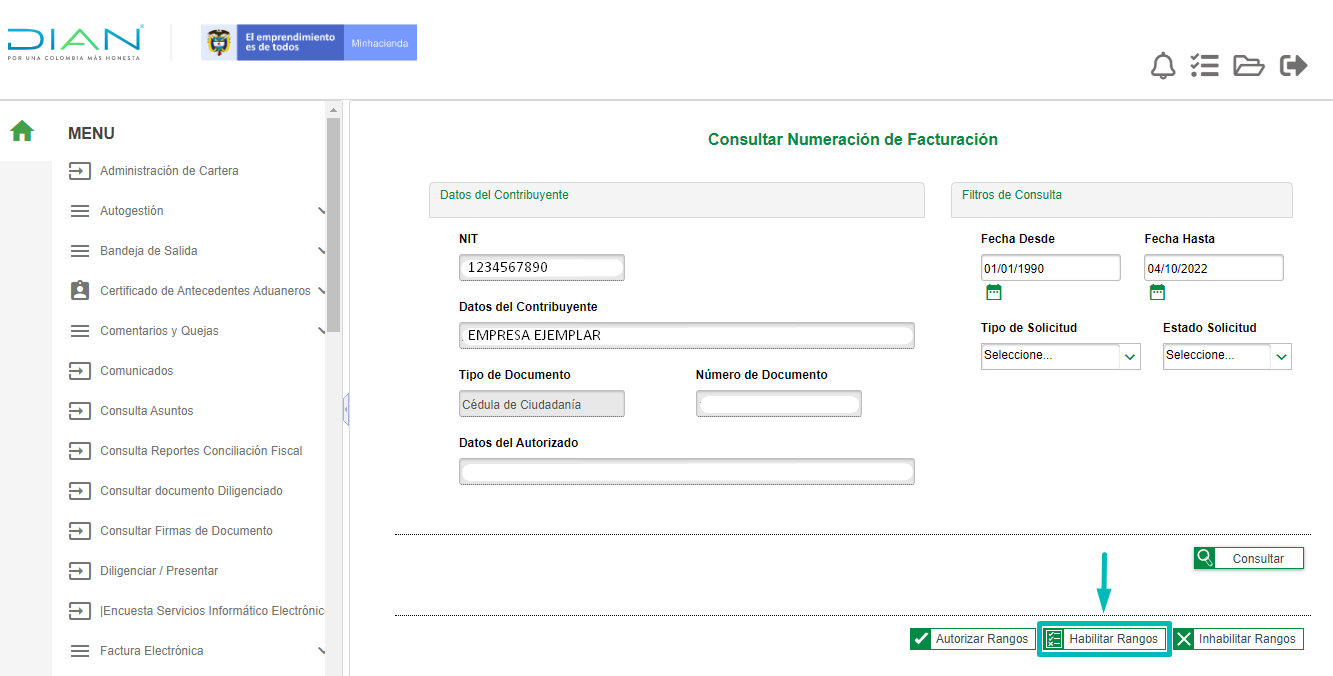The image size is (1333, 676).
Task: Open the task checklist icon in header
Action: 1204,66
